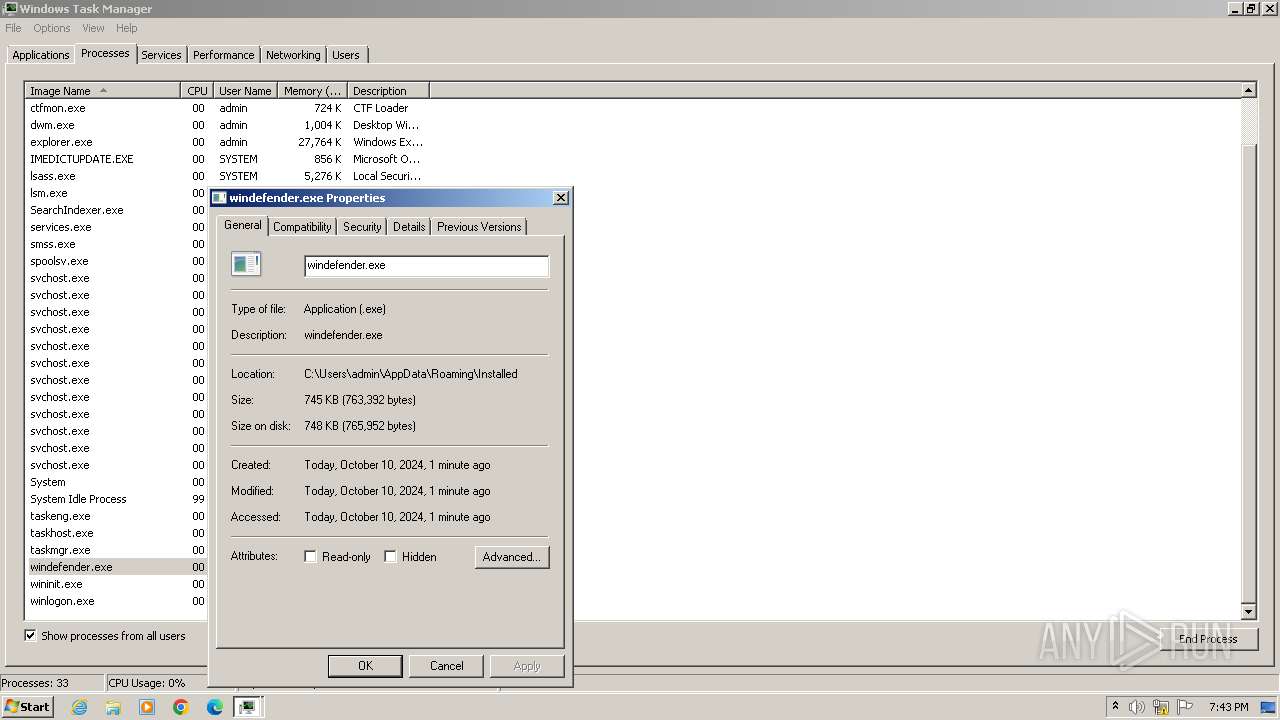This screenshot has height=720, width=1280.
Task: Open Microsoft Edge from the taskbar
Action: (215, 707)
